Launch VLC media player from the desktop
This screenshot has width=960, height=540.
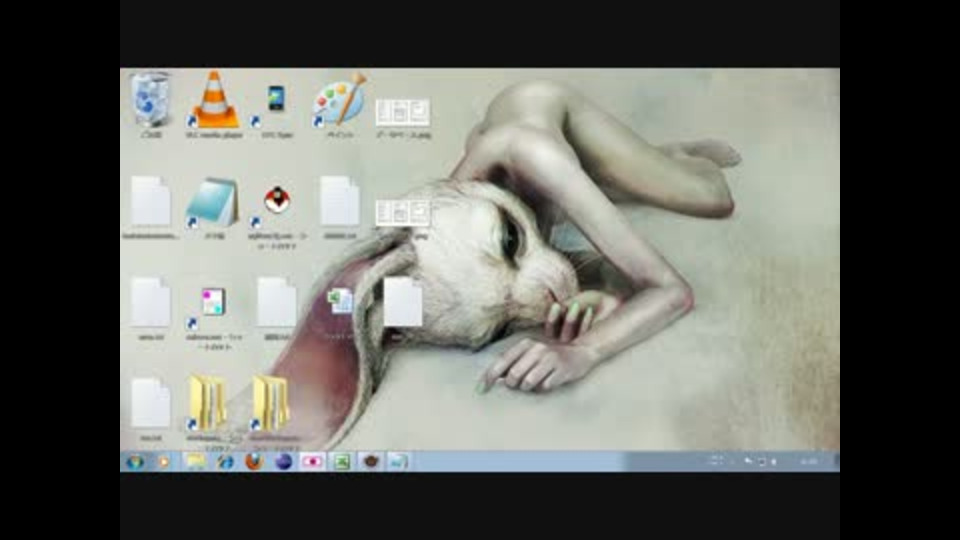[x=214, y=104]
